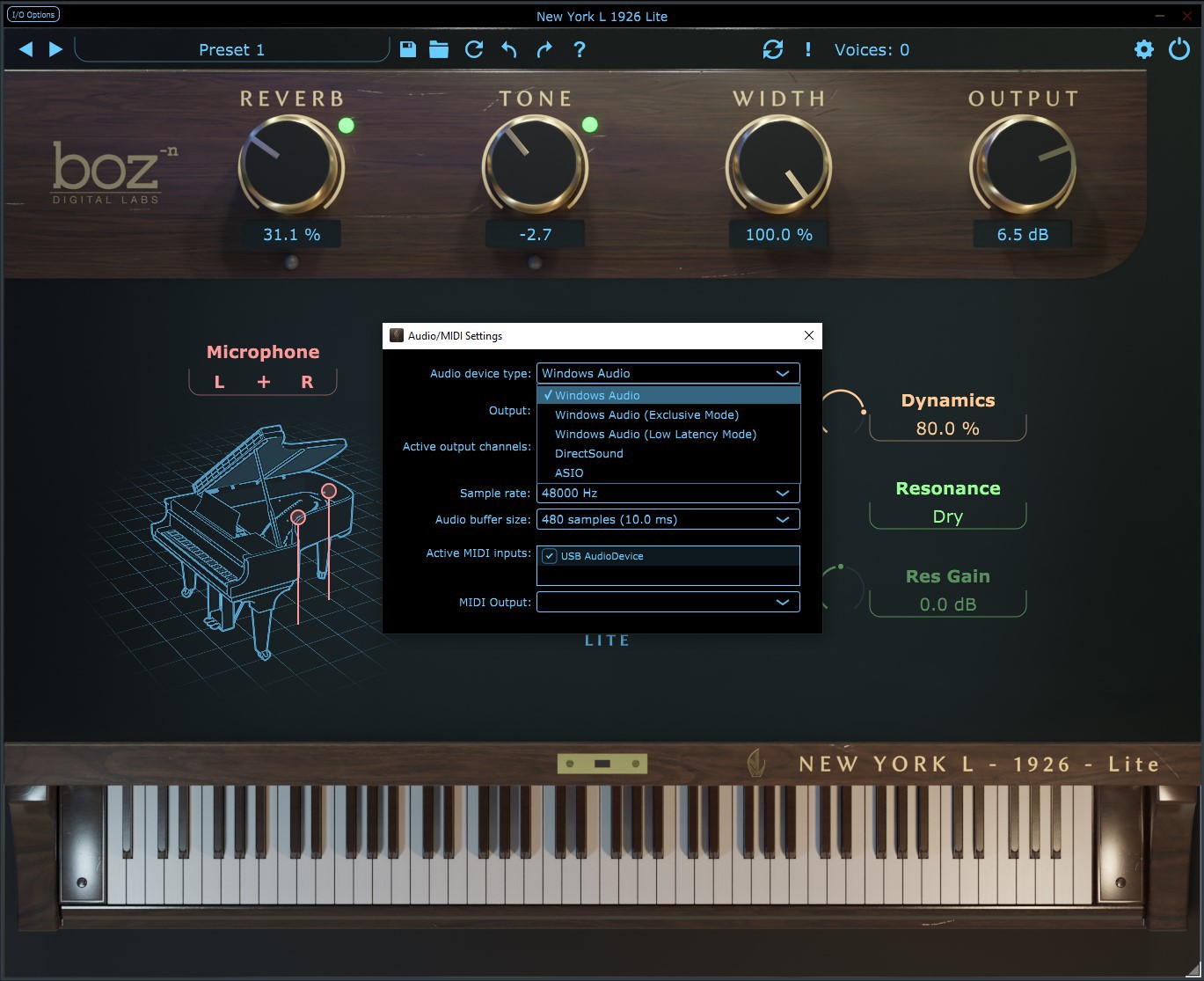This screenshot has width=1204, height=981.
Task: Save preset with the floppy disk icon
Action: 408,49
